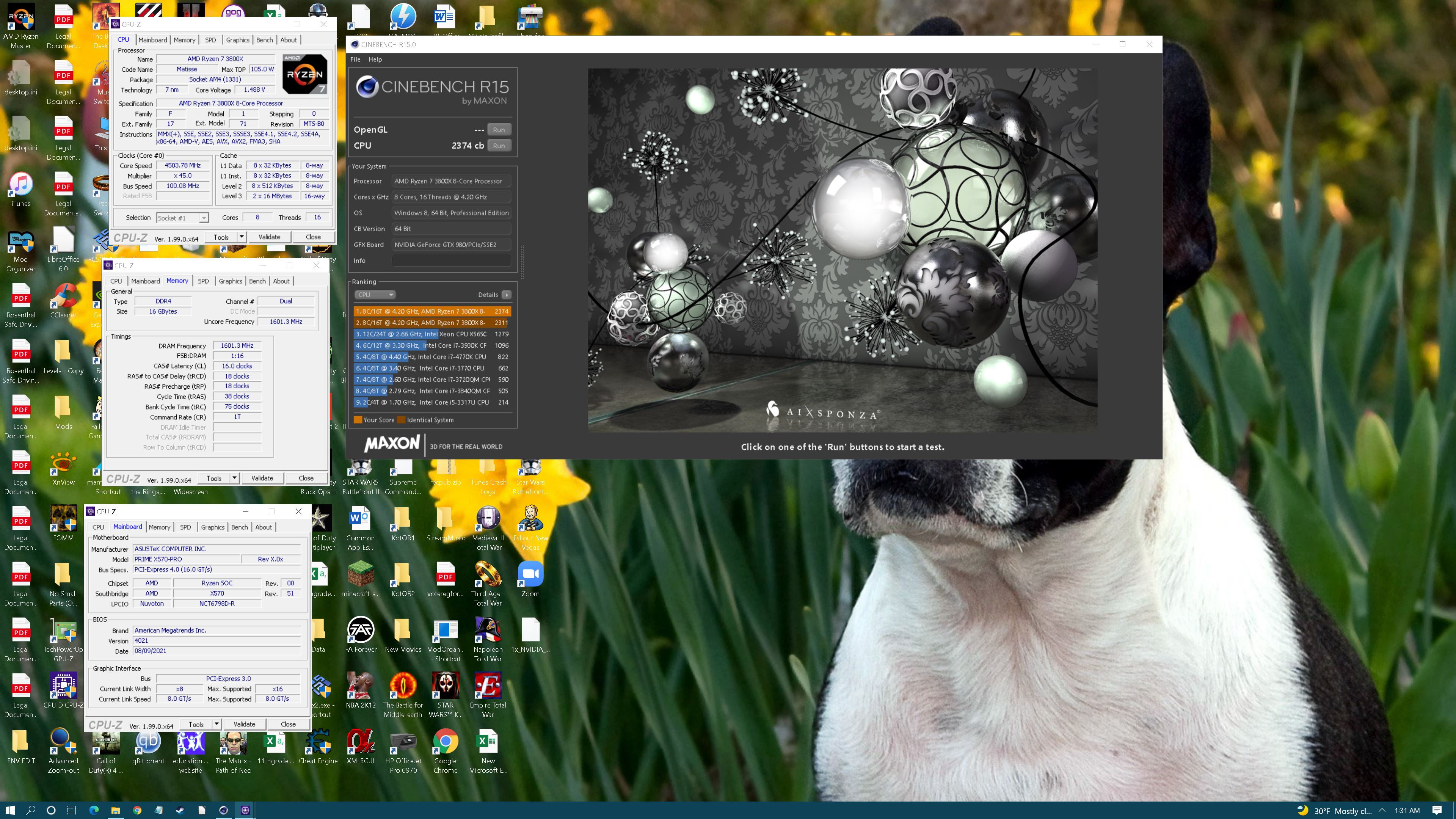
Task: Expand Cinebench ranking Details arrow
Action: [507, 295]
